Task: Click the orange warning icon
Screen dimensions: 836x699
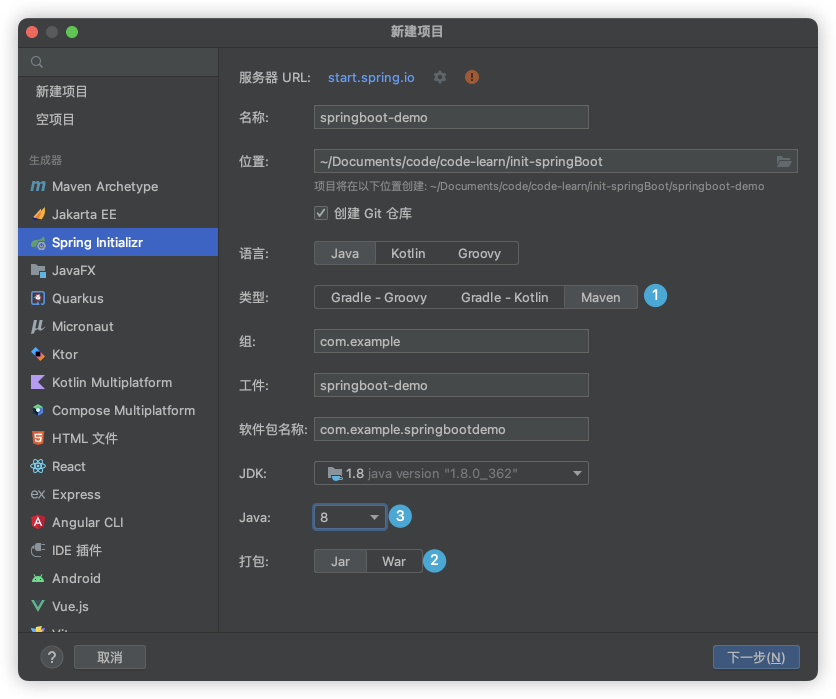Action: [472, 77]
